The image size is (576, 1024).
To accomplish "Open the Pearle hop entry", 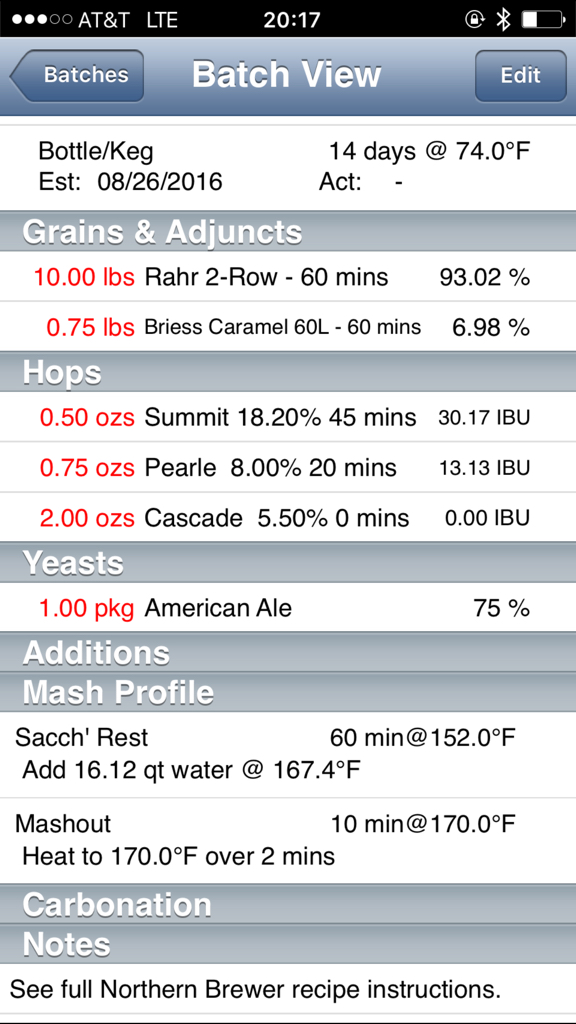I will coord(288,468).
